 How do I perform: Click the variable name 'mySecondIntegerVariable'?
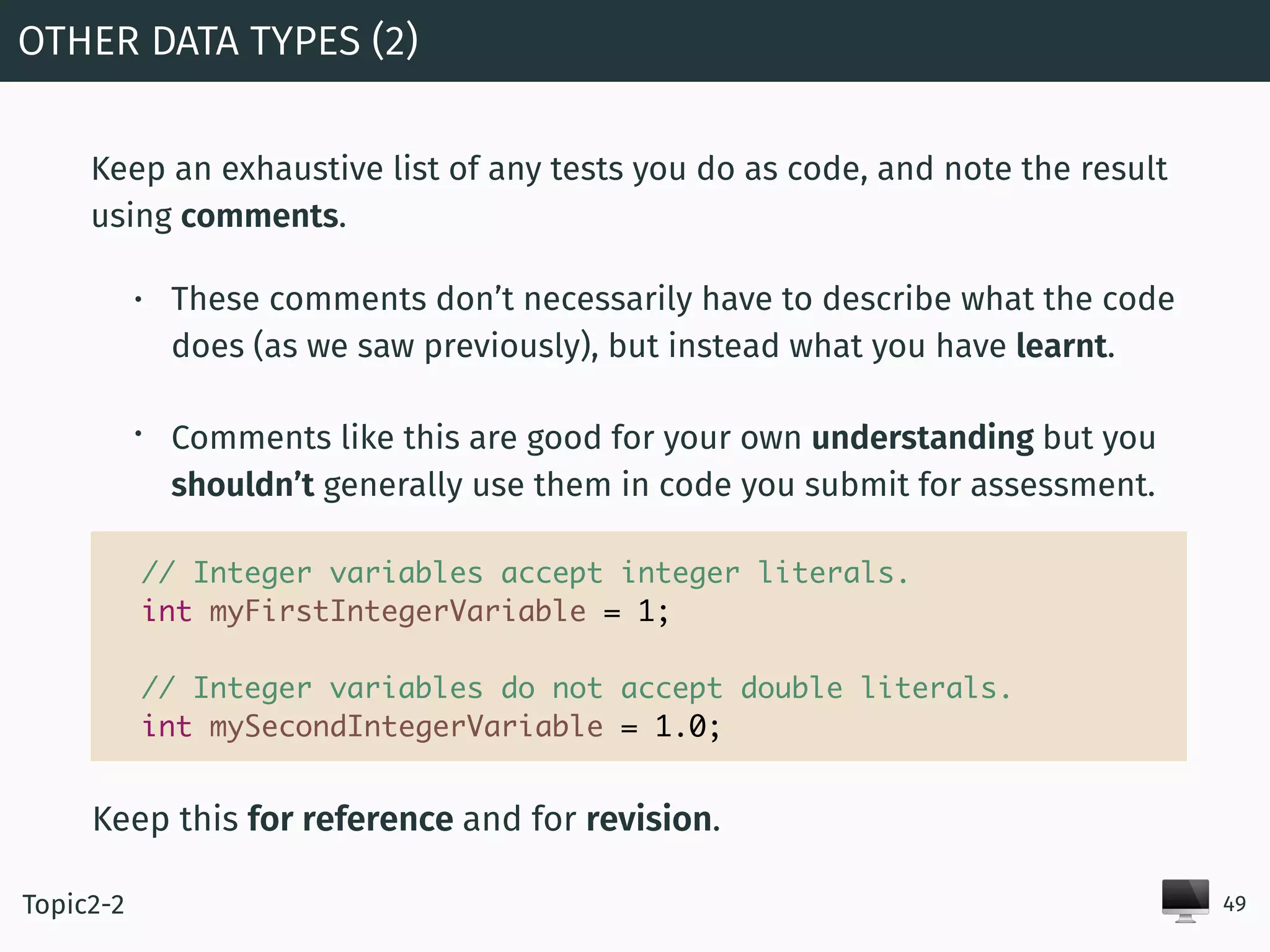point(406,726)
